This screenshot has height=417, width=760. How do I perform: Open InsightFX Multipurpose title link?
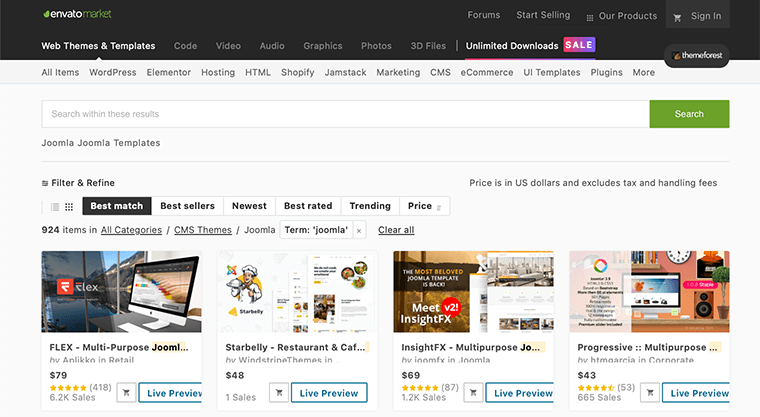tap(473, 347)
